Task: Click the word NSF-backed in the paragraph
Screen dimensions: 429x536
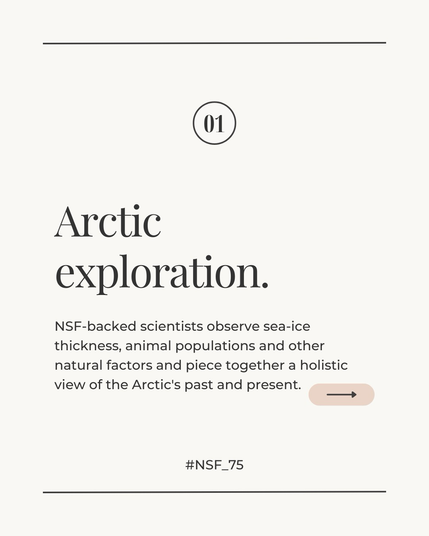Action: pos(95,326)
